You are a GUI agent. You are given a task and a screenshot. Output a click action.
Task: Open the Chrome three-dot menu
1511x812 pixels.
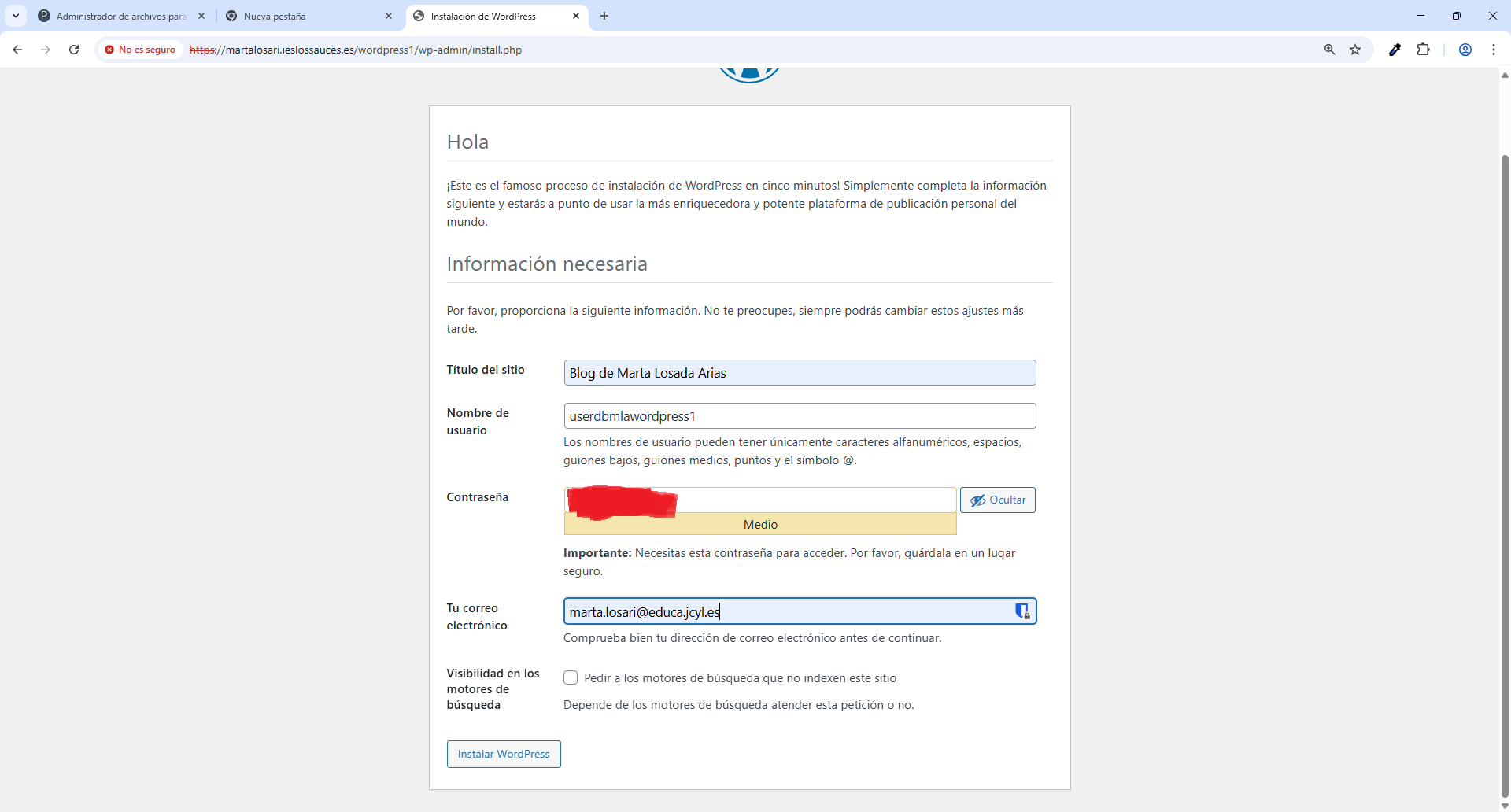tap(1493, 50)
